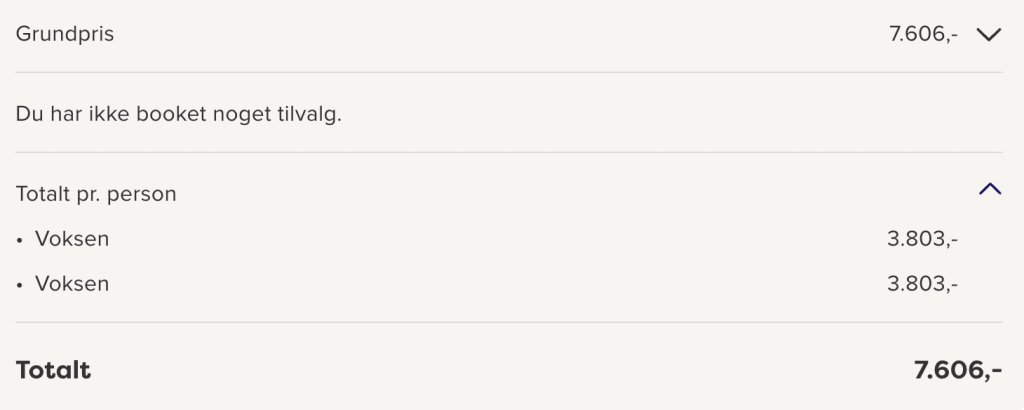Viewport: 1024px width, 410px height.
Task: Click the Grundpris label
Action: (x=65, y=34)
